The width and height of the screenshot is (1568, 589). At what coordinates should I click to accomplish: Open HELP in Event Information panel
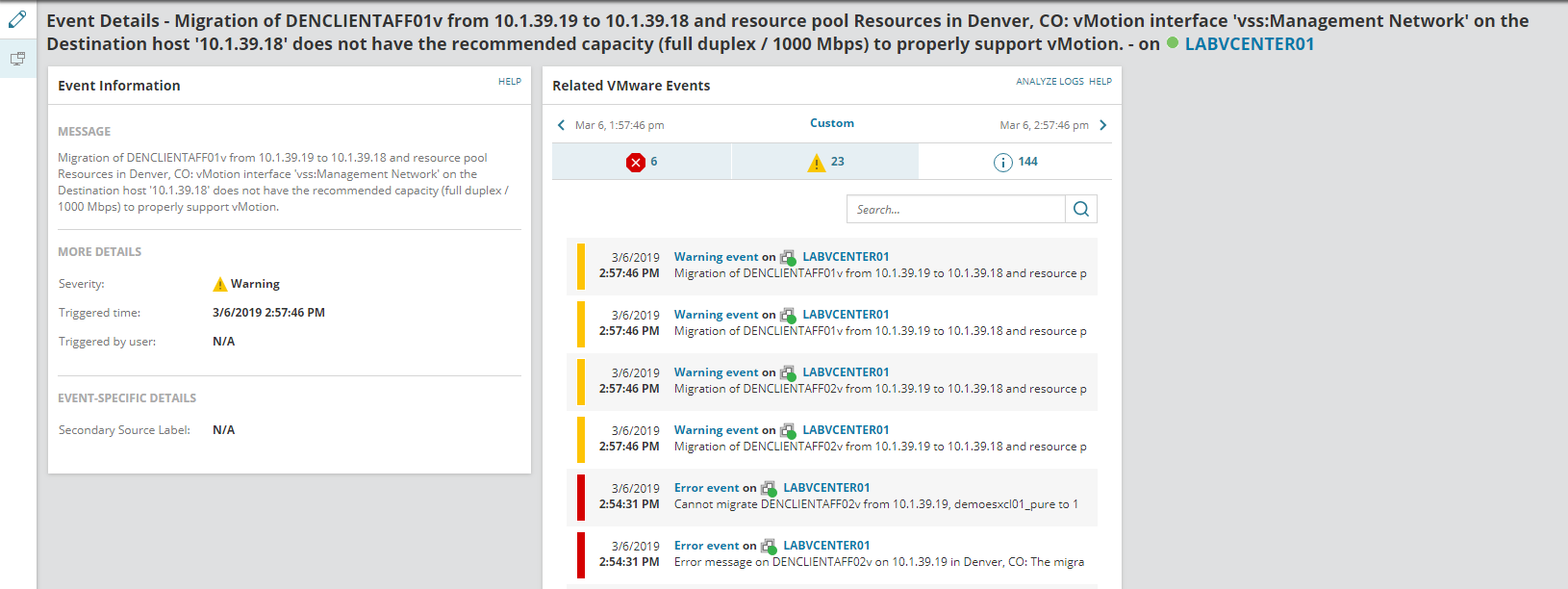coord(510,82)
